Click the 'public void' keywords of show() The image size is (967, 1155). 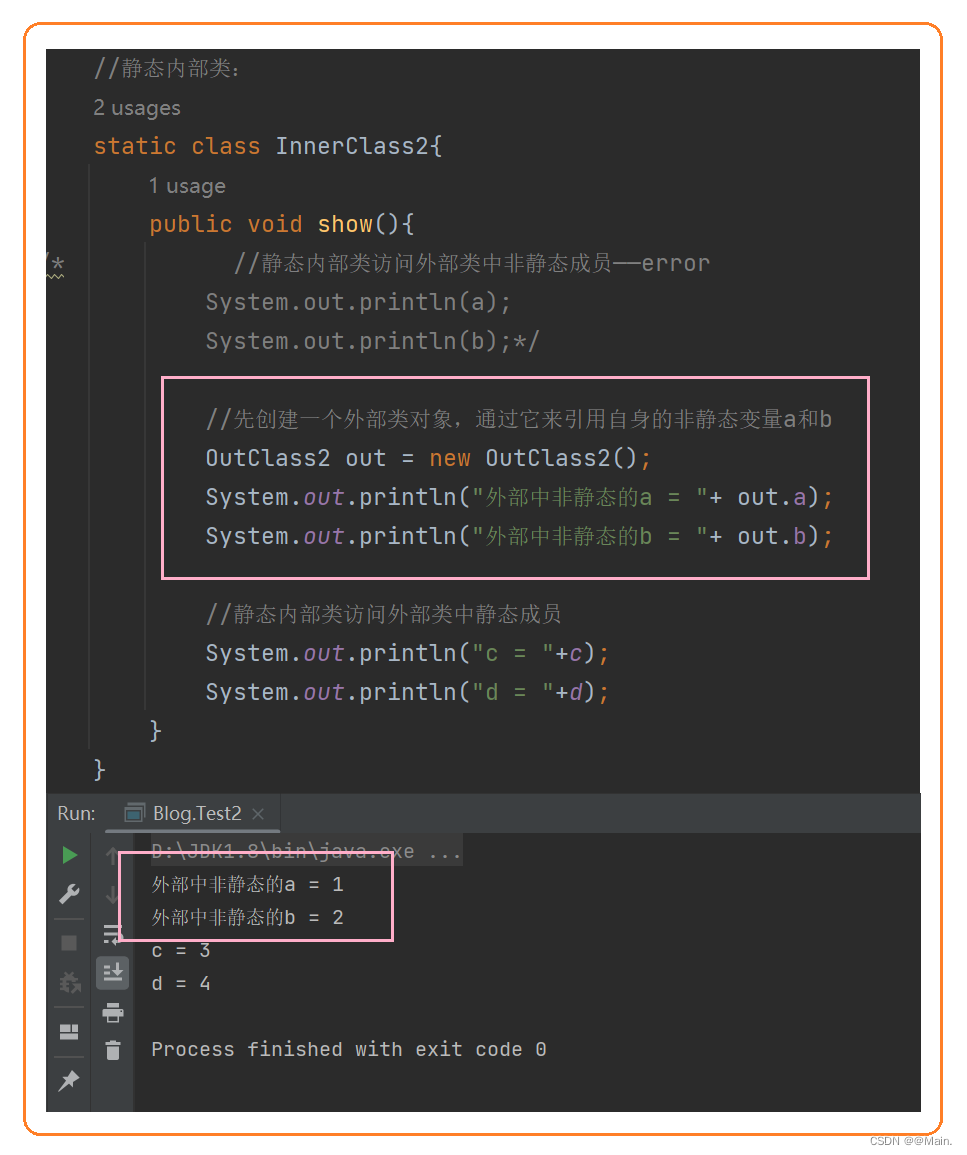click(225, 224)
